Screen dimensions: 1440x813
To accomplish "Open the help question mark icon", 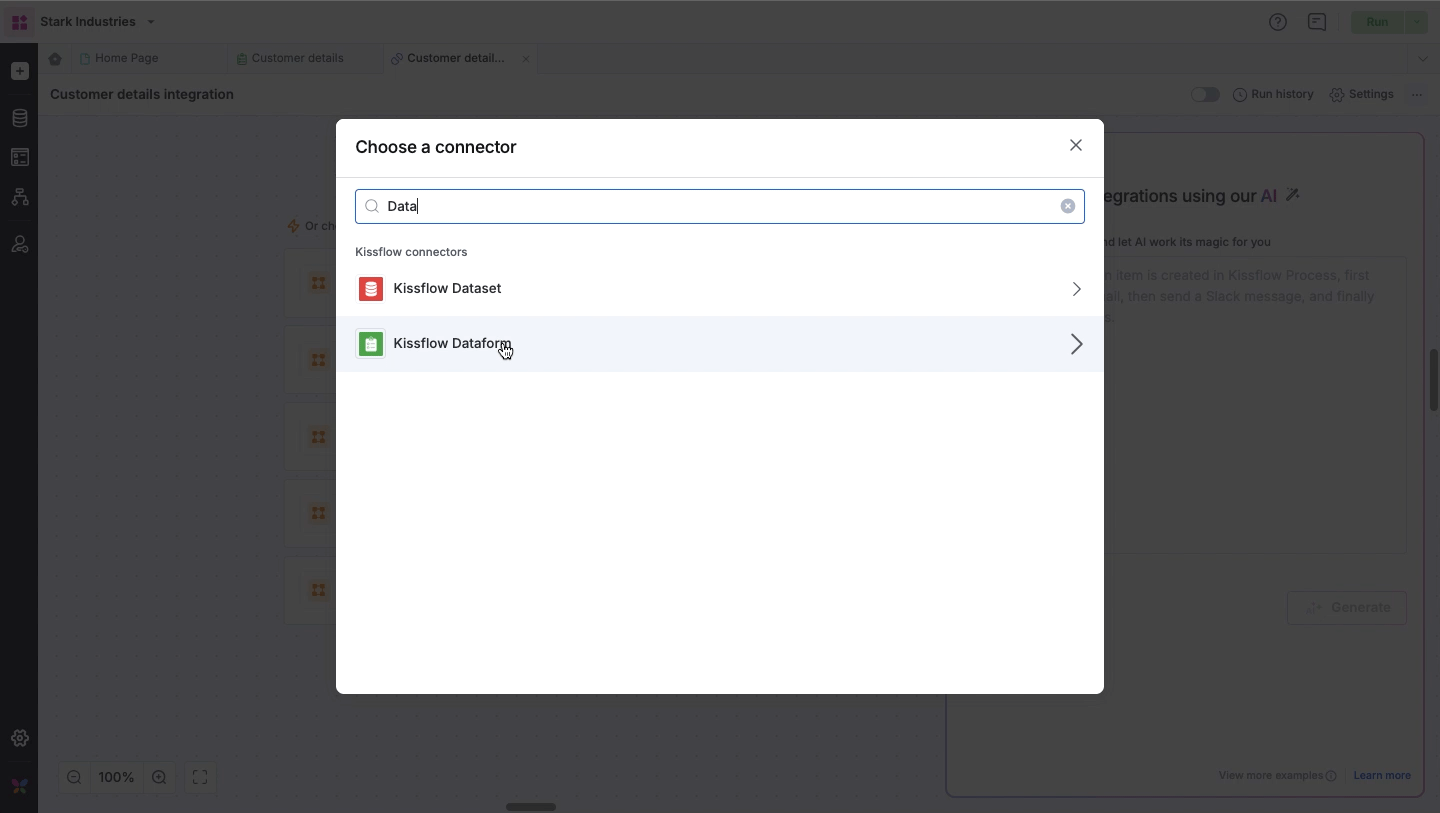I will pos(1277,22).
